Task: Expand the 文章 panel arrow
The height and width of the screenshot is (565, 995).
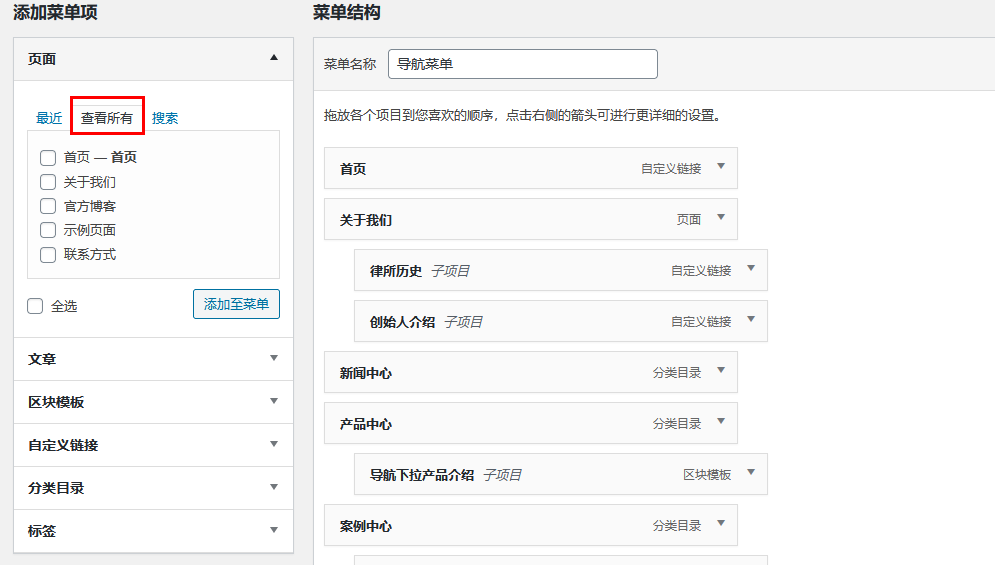Action: (273, 358)
